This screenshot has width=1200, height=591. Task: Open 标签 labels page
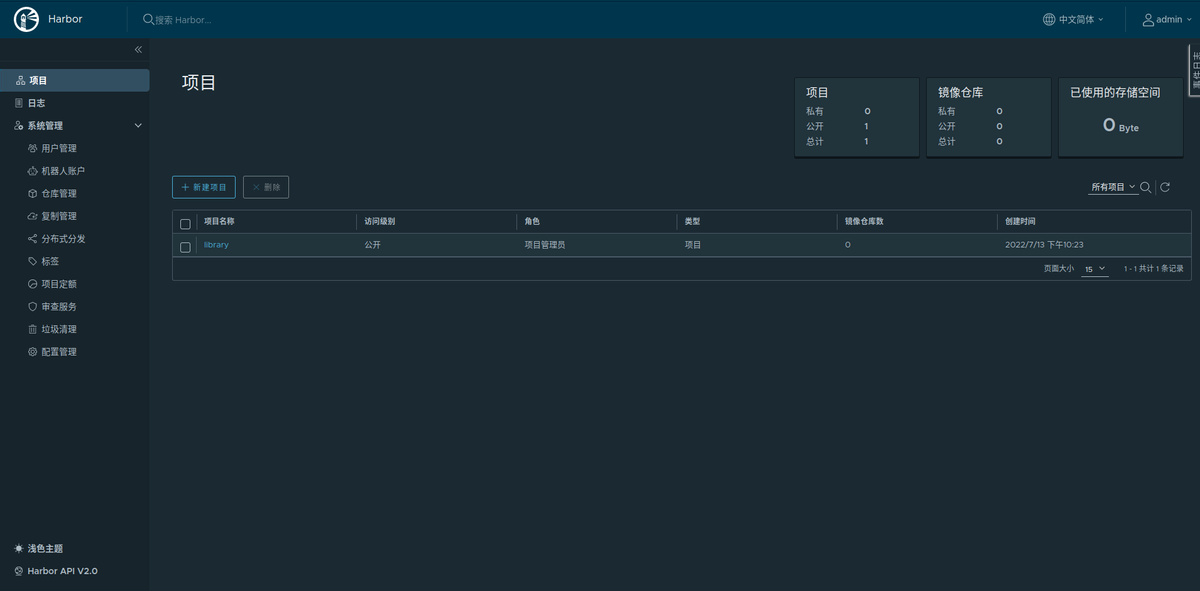50,261
